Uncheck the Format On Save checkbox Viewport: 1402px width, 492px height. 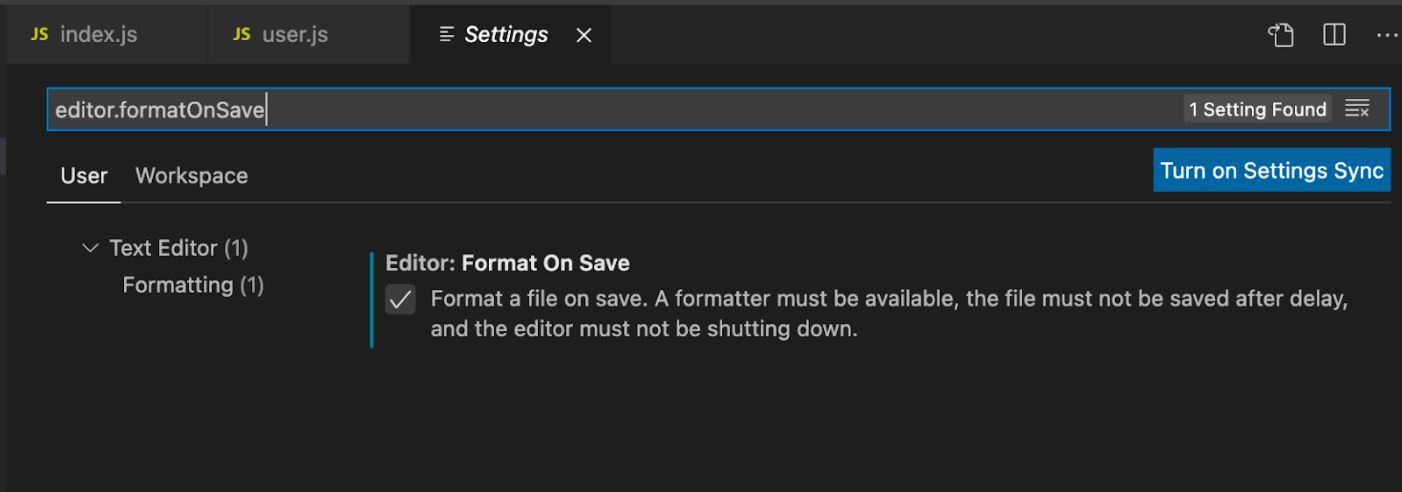point(400,299)
